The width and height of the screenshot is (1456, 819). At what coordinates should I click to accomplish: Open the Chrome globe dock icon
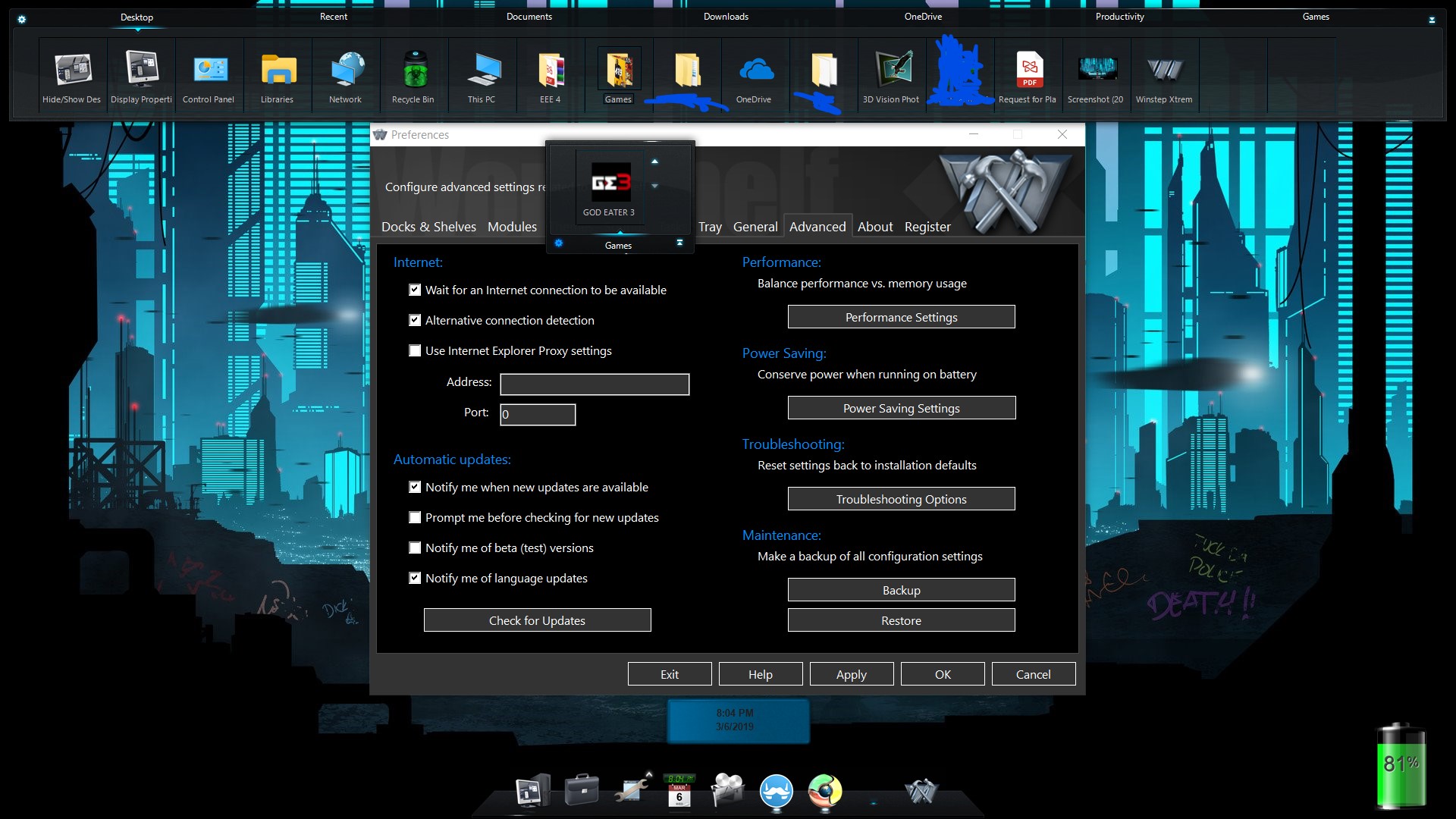click(x=824, y=791)
